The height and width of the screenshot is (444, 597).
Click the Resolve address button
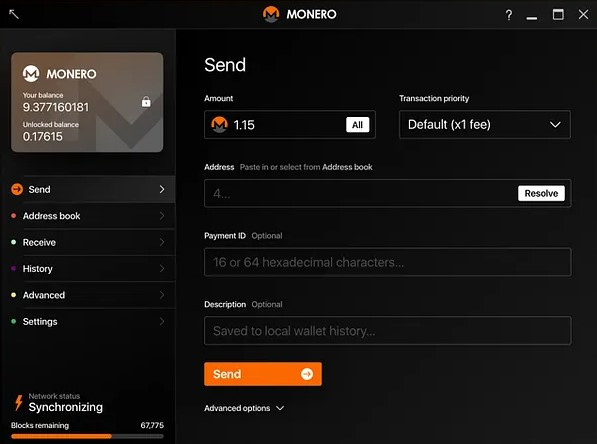541,193
